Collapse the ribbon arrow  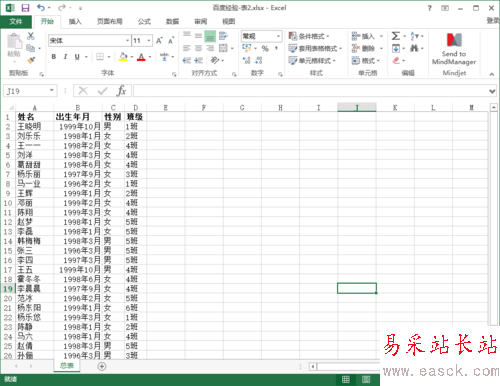[x=492, y=74]
